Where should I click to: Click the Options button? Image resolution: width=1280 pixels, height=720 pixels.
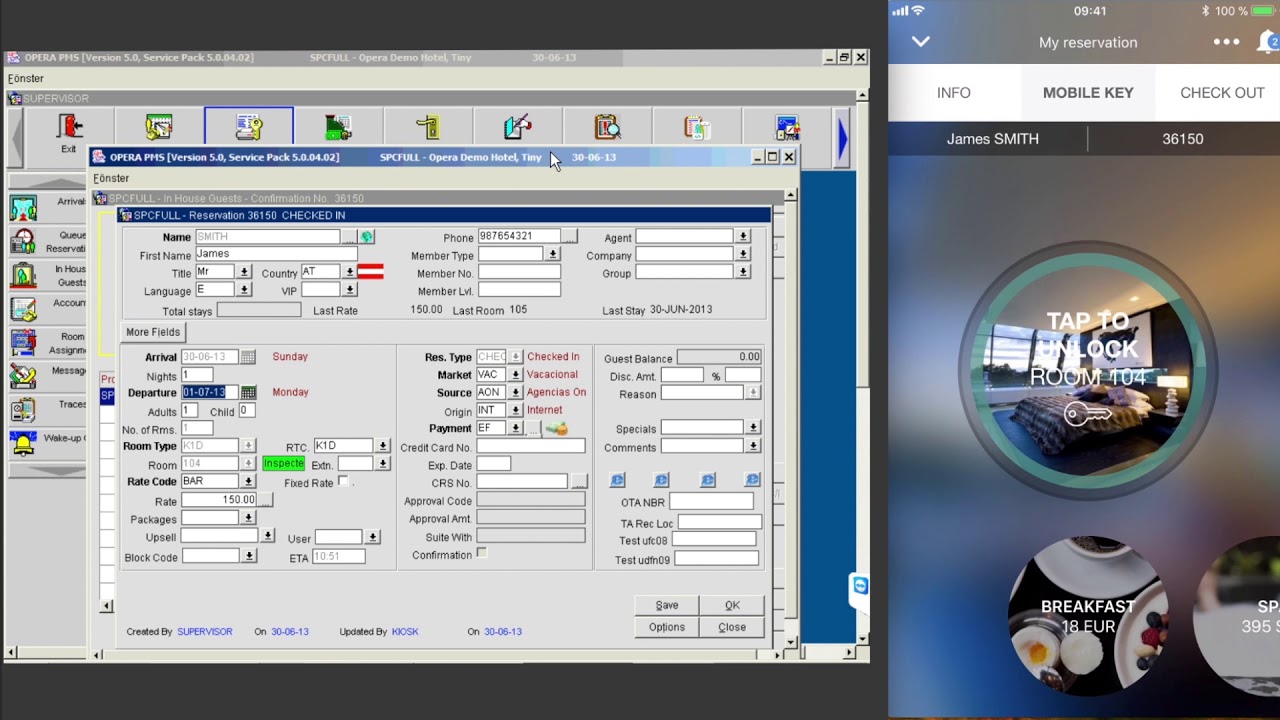tap(667, 627)
